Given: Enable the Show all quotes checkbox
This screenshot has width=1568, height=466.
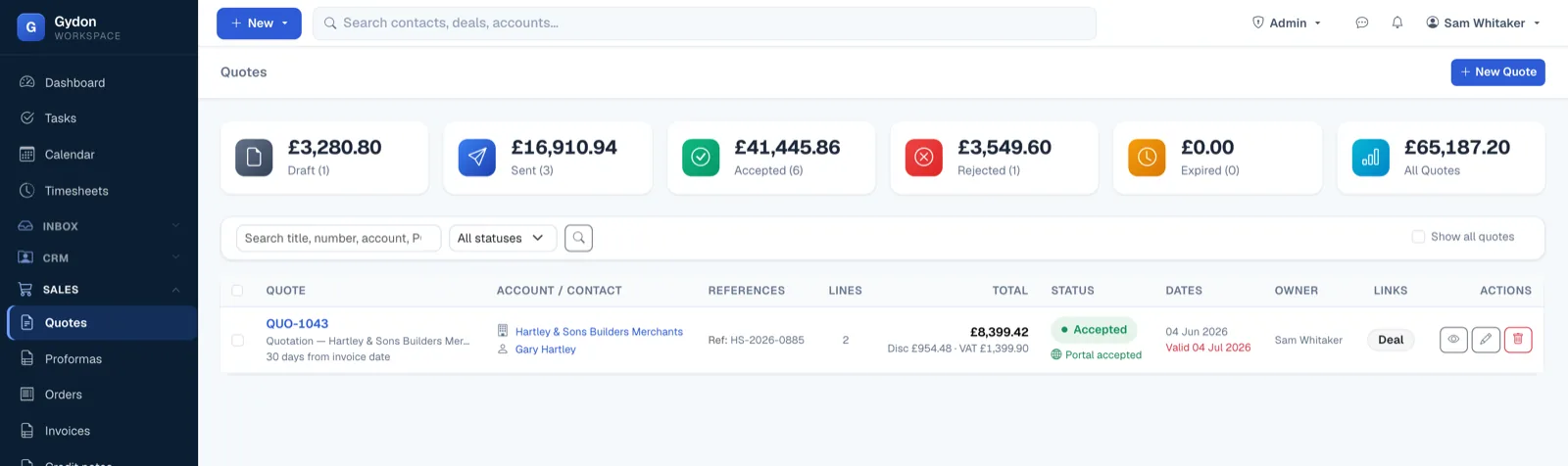Looking at the screenshot, I should tap(1418, 237).
